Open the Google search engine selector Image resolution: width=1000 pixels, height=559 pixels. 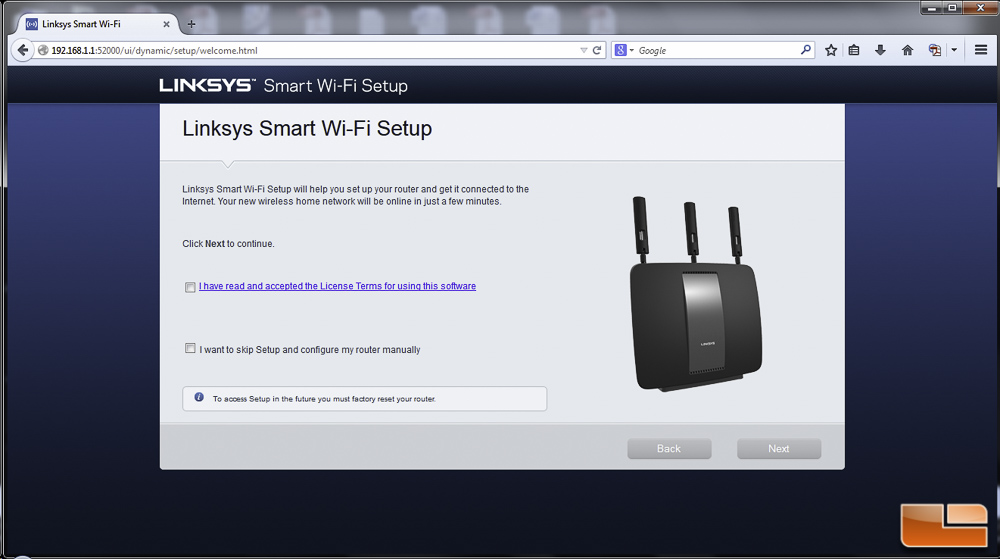tap(624, 50)
